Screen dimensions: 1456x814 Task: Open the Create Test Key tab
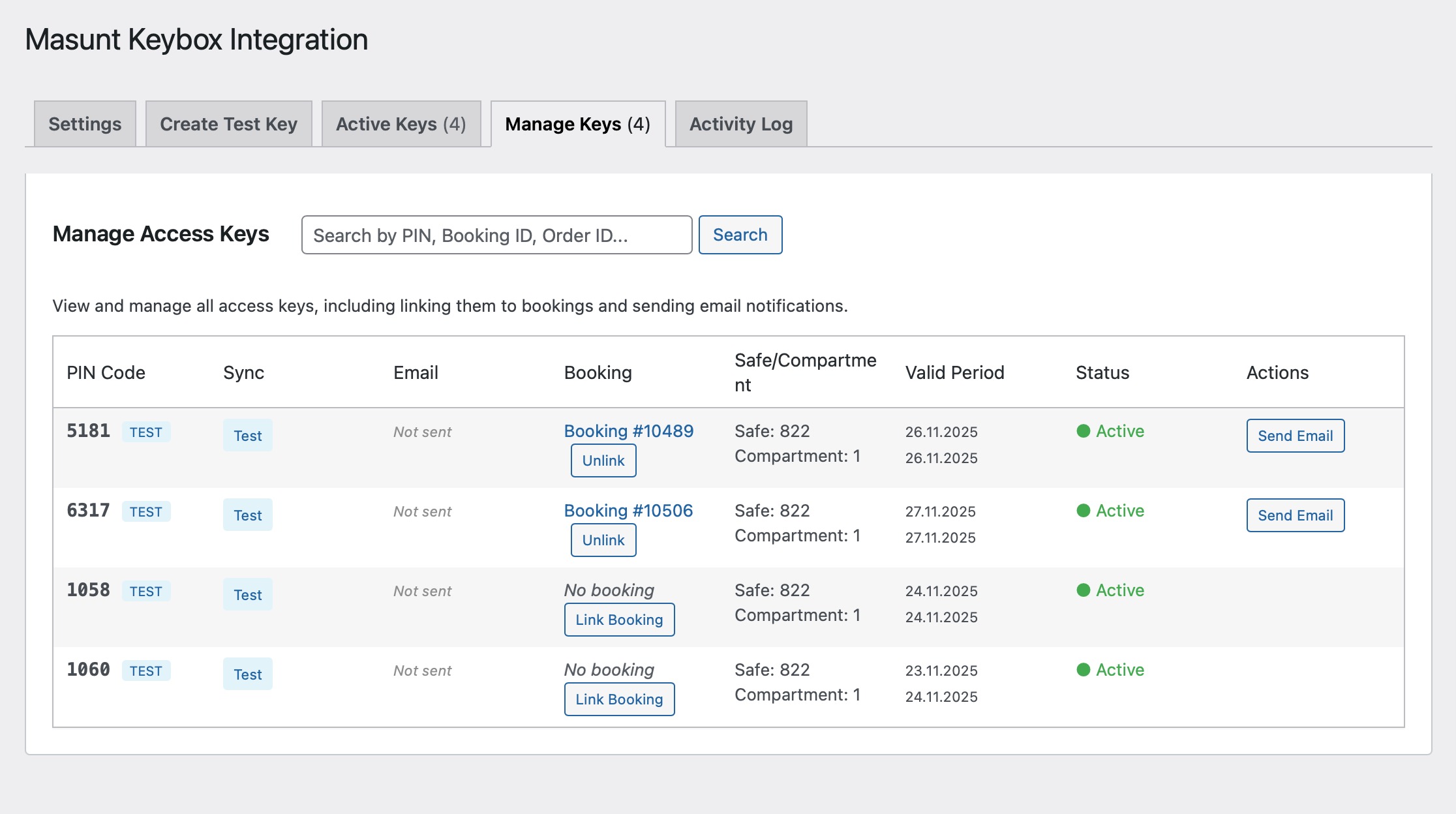pyautogui.click(x=229, y=123)
